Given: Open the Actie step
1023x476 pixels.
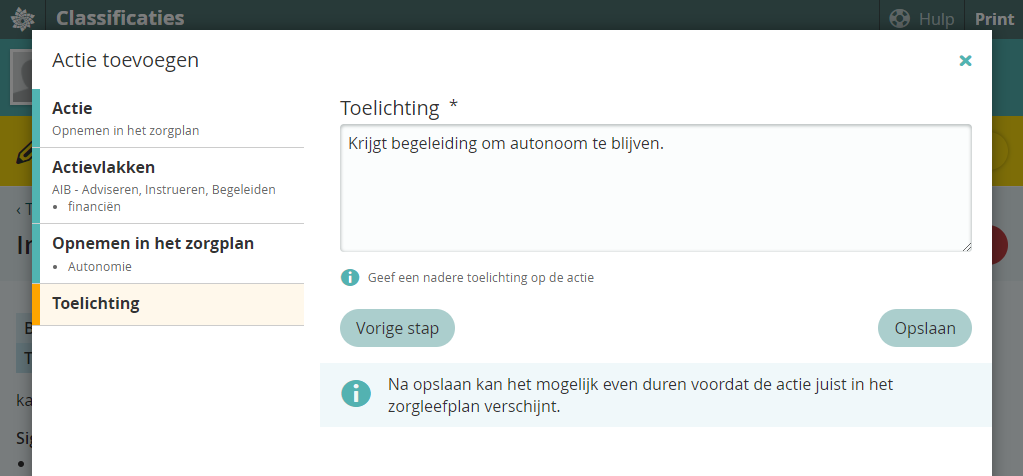Looking at the screenshot, I should click(168, 118).
